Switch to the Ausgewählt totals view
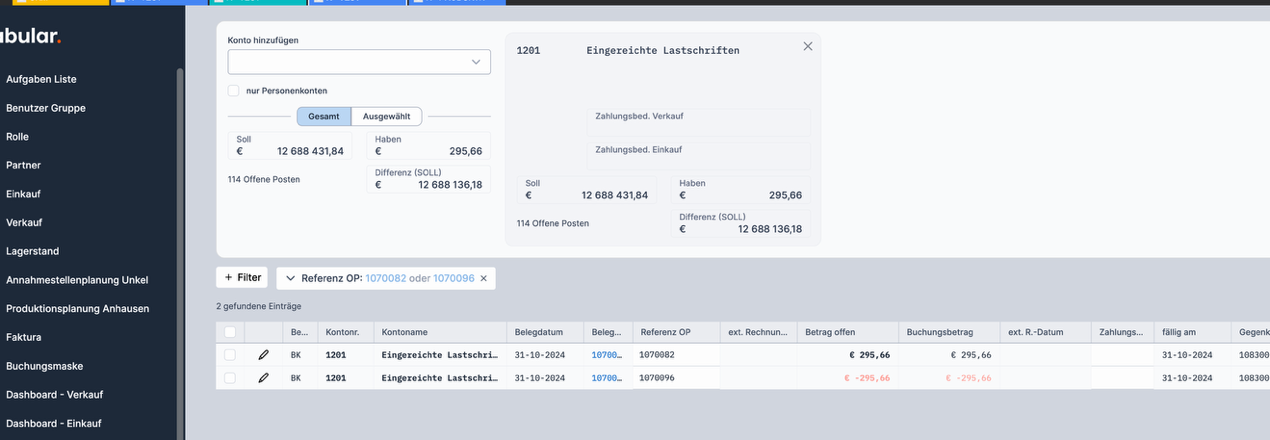 (386, 117)
